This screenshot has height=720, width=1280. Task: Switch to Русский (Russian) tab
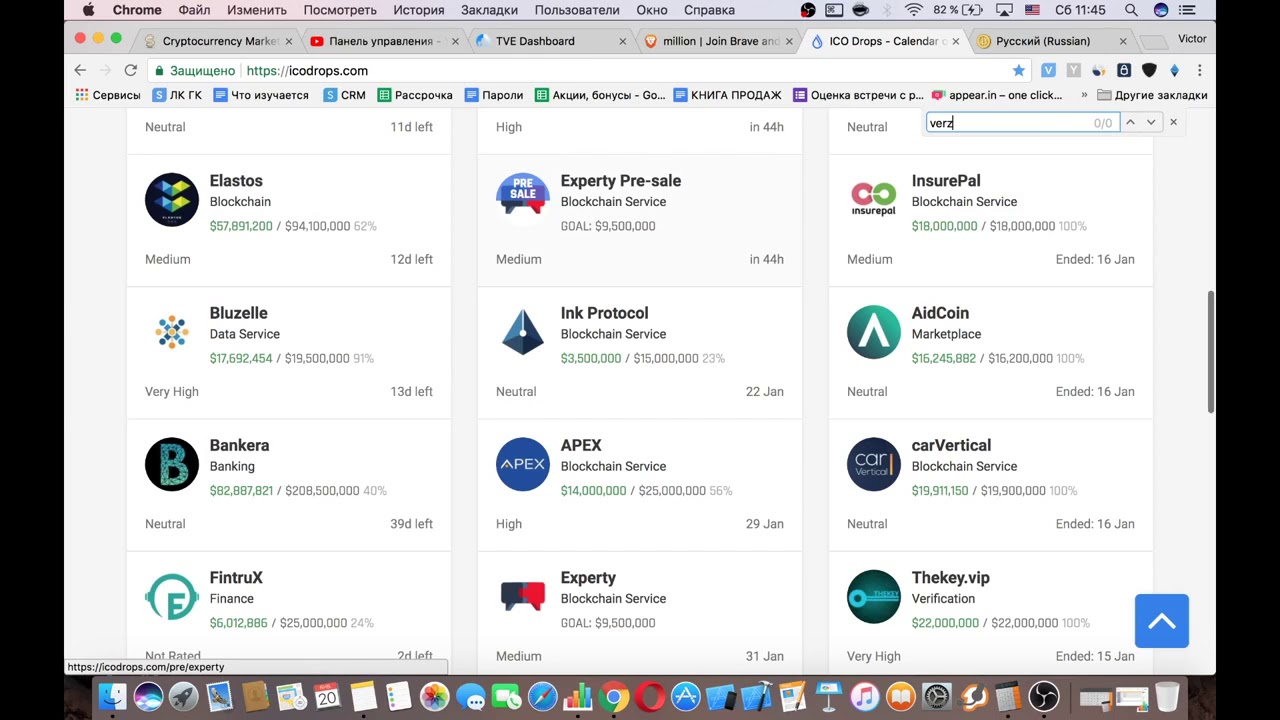(x=1052, y=41)
